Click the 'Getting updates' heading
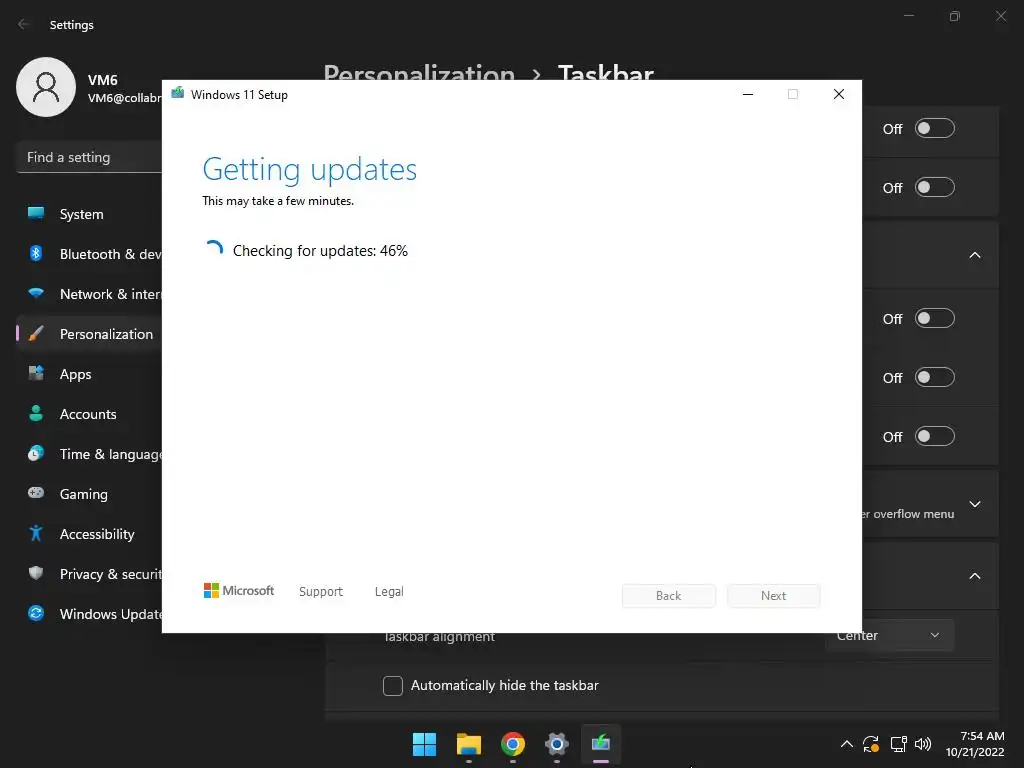This screenshot has width=1024, height=768. (x=310, y=170)
